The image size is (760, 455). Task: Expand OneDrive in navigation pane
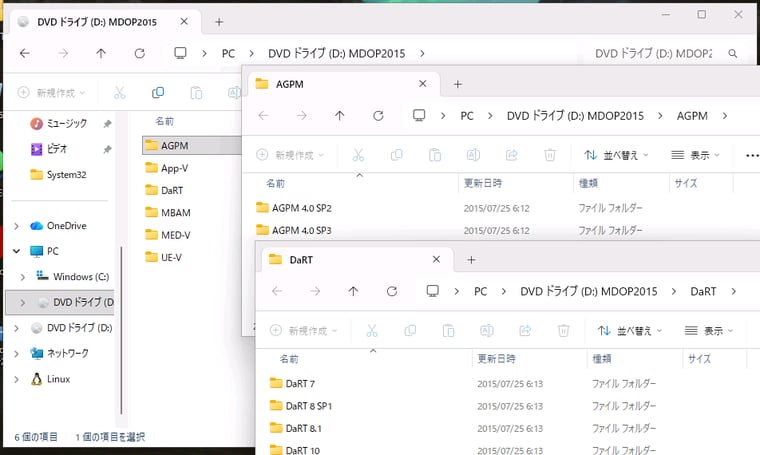16,226
